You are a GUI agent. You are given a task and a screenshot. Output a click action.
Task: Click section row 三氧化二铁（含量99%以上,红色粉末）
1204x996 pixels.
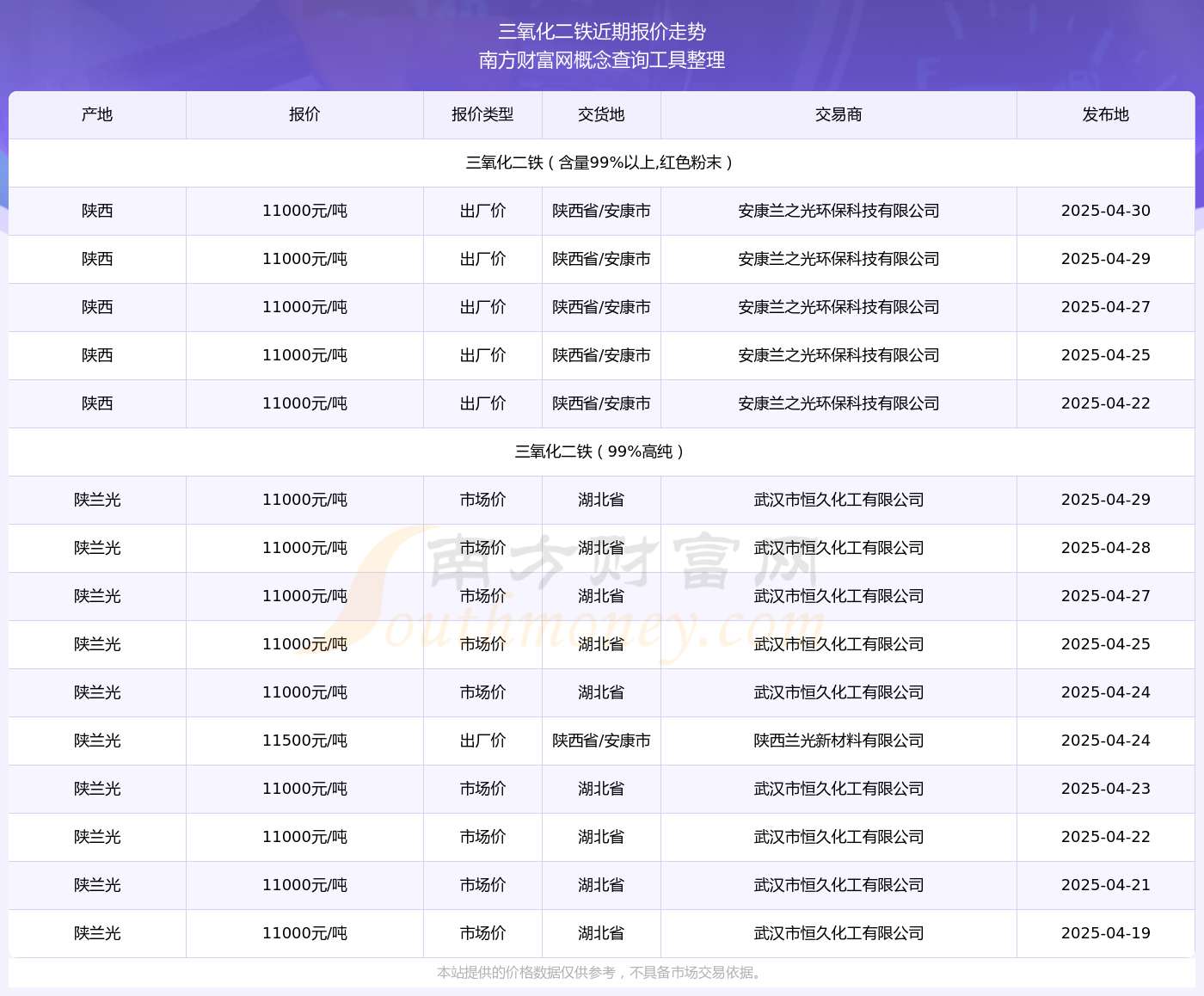pyautogui.click(x=602, y=163)
